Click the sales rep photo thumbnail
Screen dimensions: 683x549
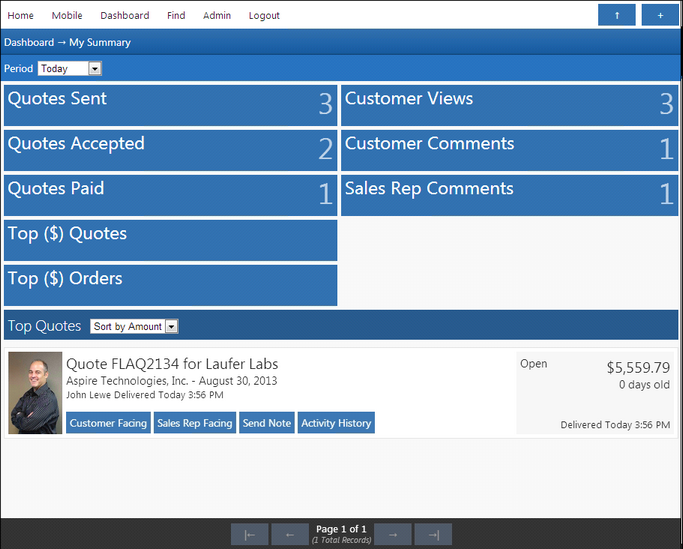(35, 393)
